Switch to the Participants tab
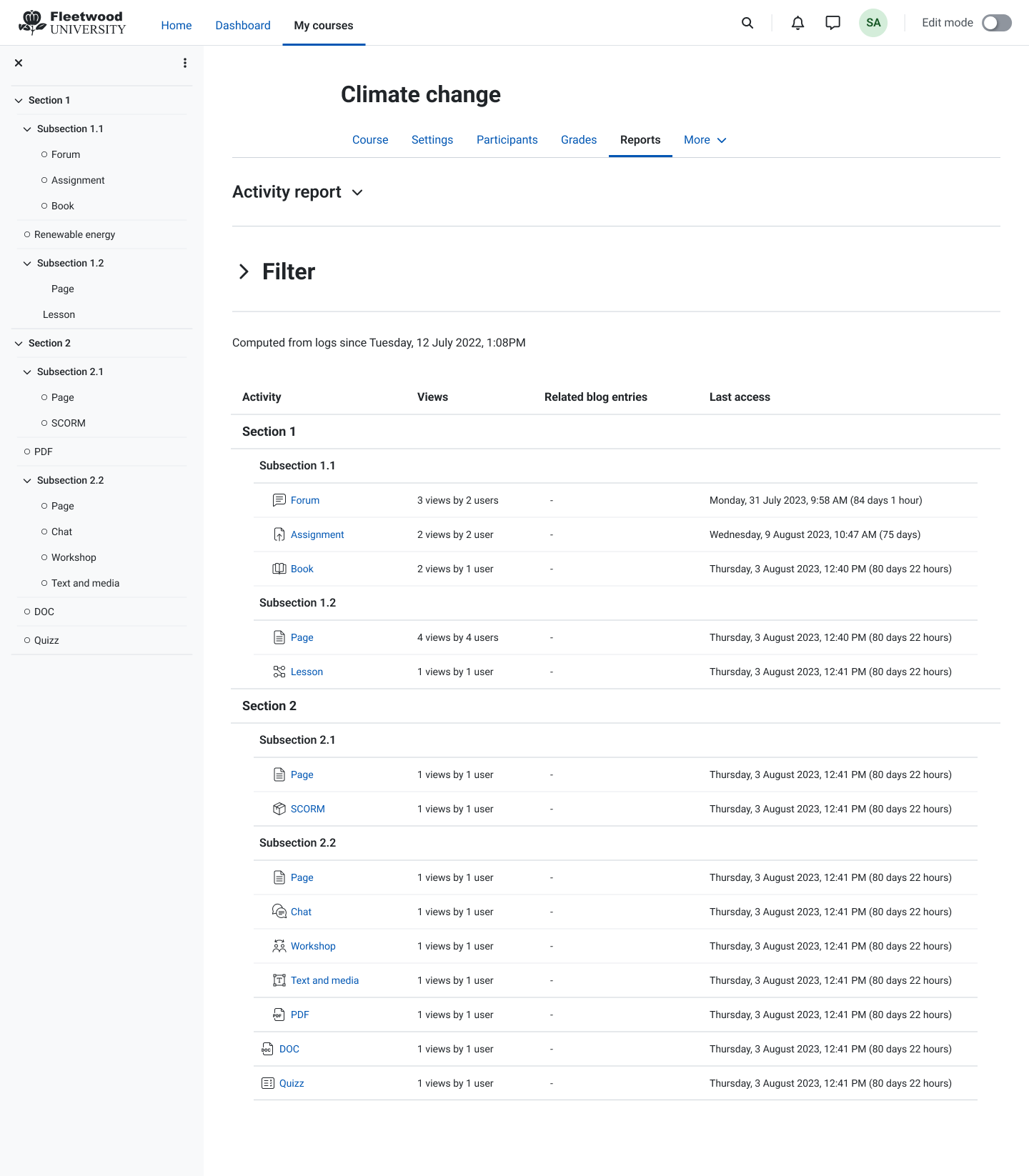1029x1176 pixels. coord(507,140)
